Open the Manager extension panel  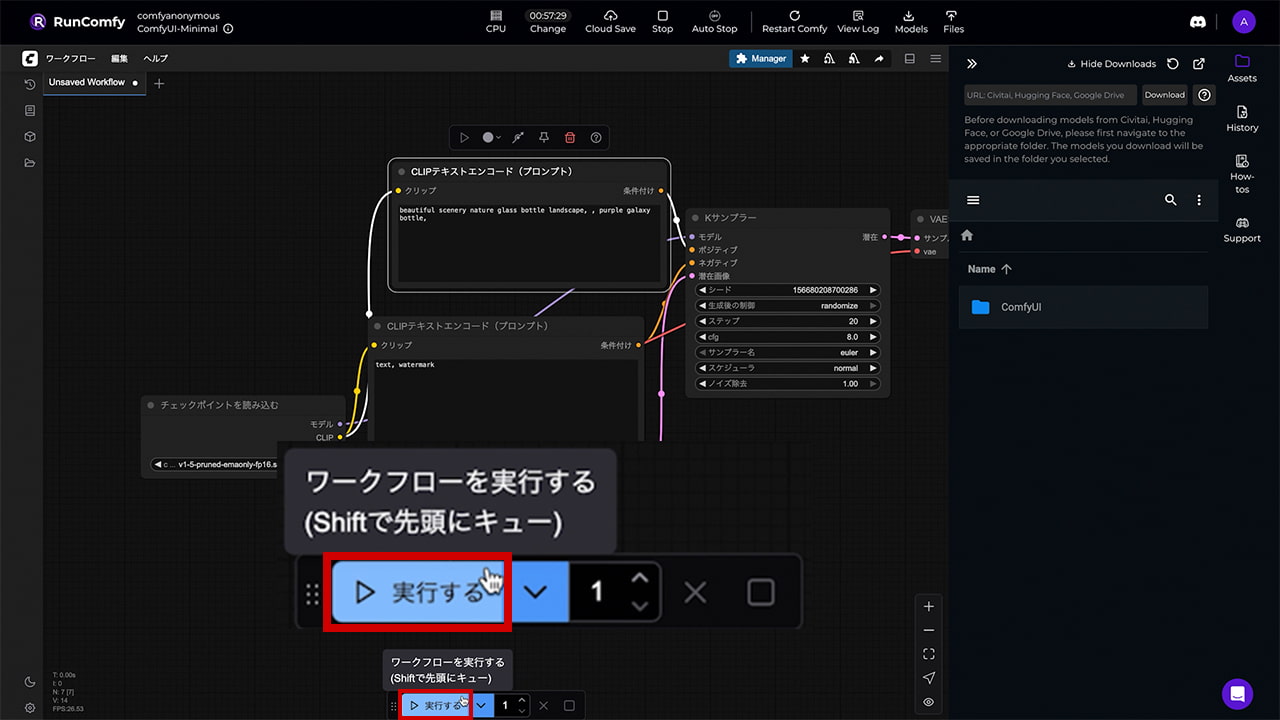[761, 59]
